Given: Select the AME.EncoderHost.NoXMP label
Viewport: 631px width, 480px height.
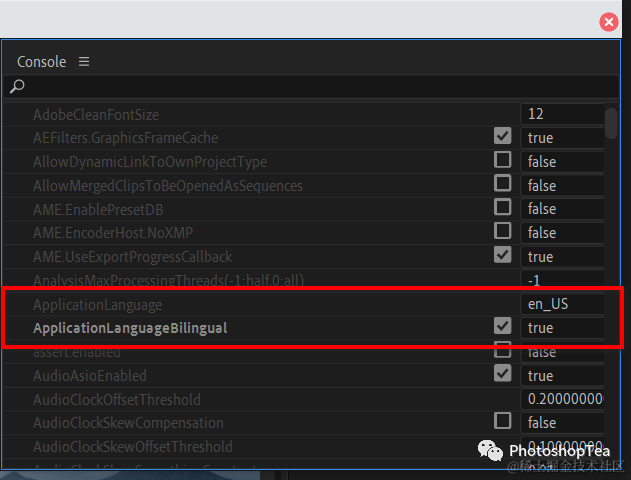Looking at the screenshot, I should (113, 233).
